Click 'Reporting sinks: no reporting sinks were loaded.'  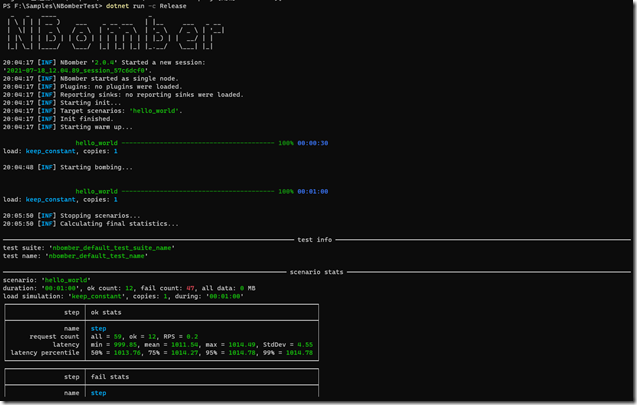[152, 95]
